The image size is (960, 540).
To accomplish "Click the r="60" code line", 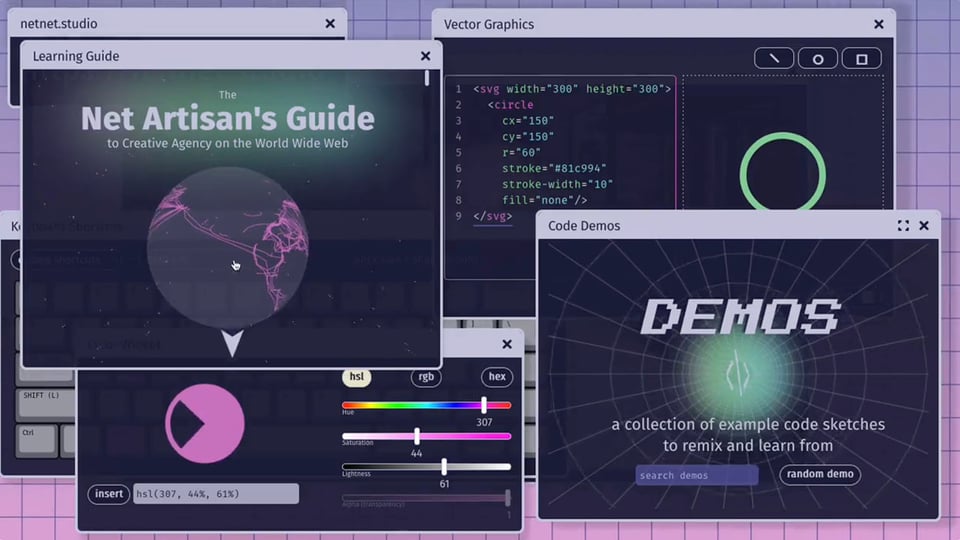I will coord(522,152).
